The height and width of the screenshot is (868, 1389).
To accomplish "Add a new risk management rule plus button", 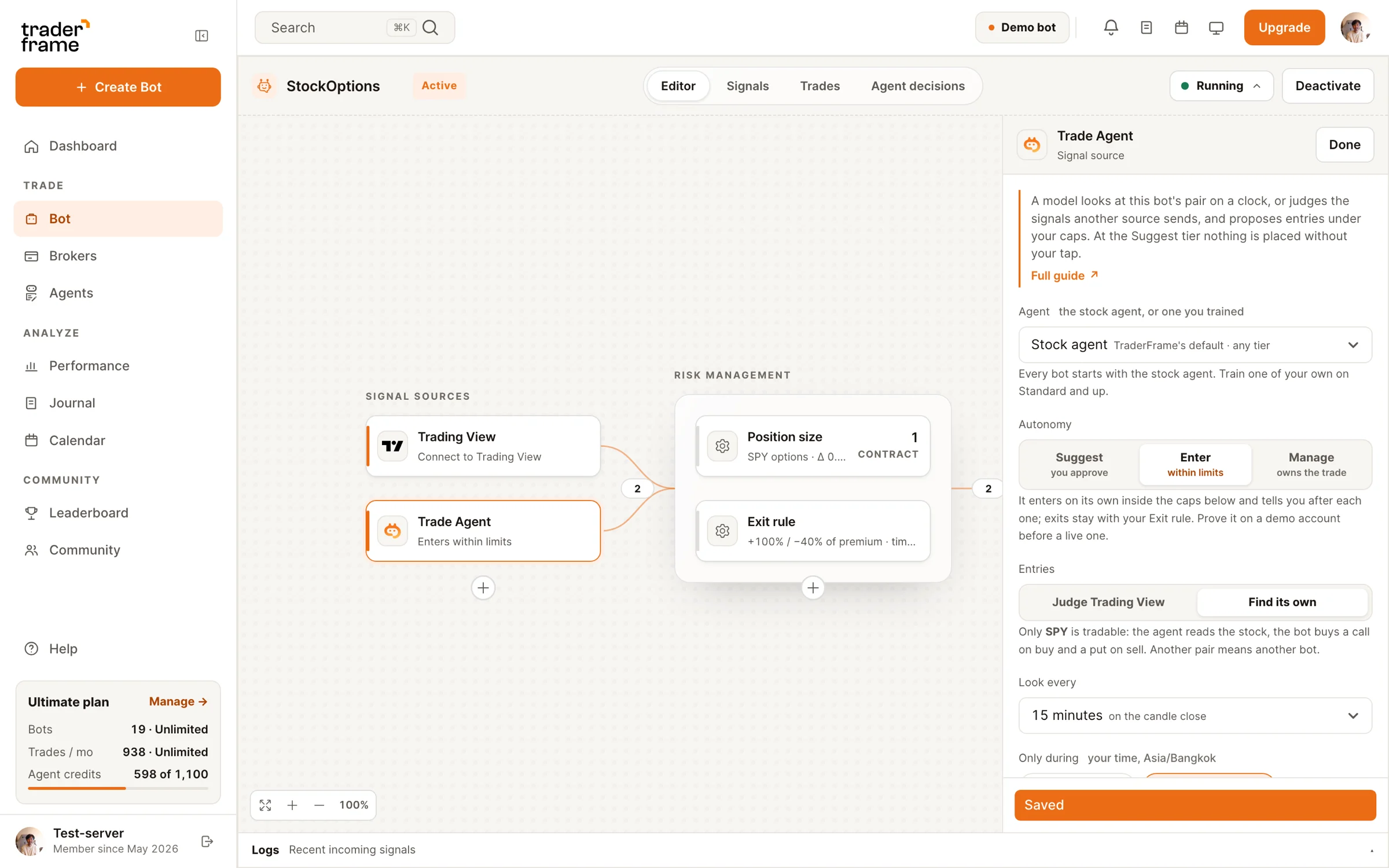I will coord(813,588).
